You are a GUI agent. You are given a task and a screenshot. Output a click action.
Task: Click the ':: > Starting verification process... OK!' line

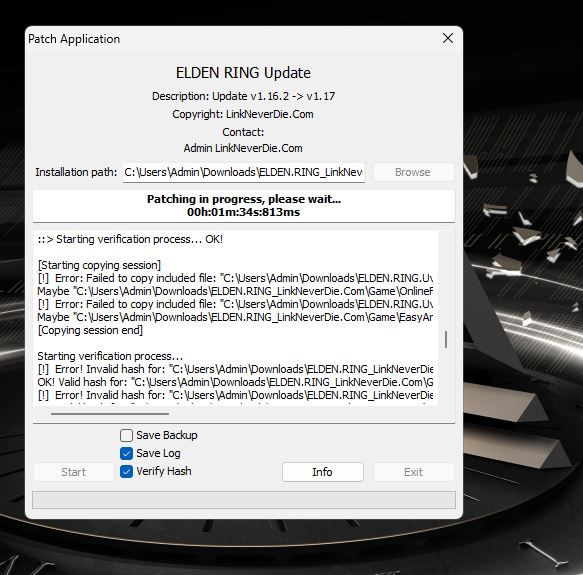click(x=130, y=239)
